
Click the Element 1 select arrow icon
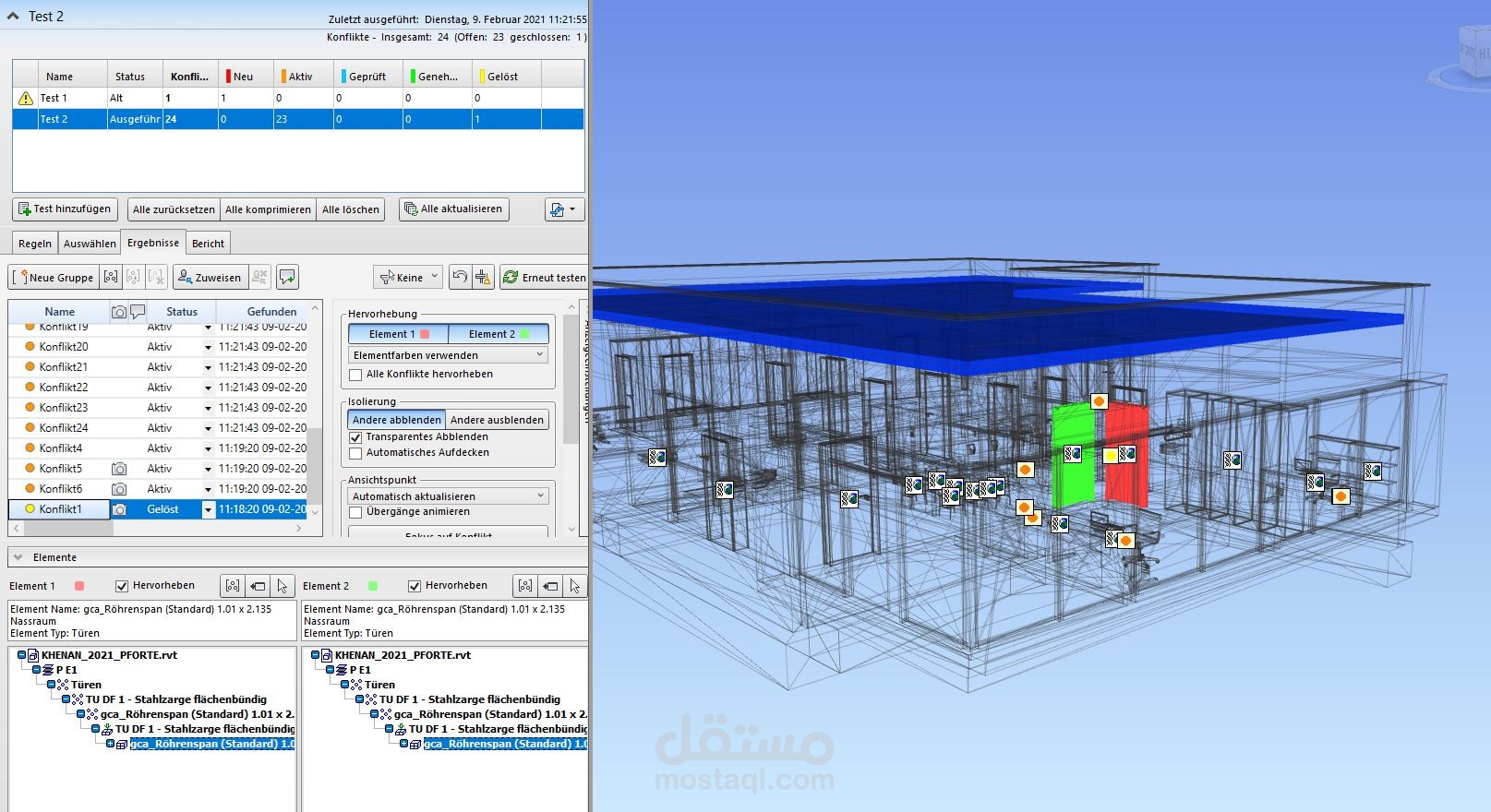click(x=282, y=586)
